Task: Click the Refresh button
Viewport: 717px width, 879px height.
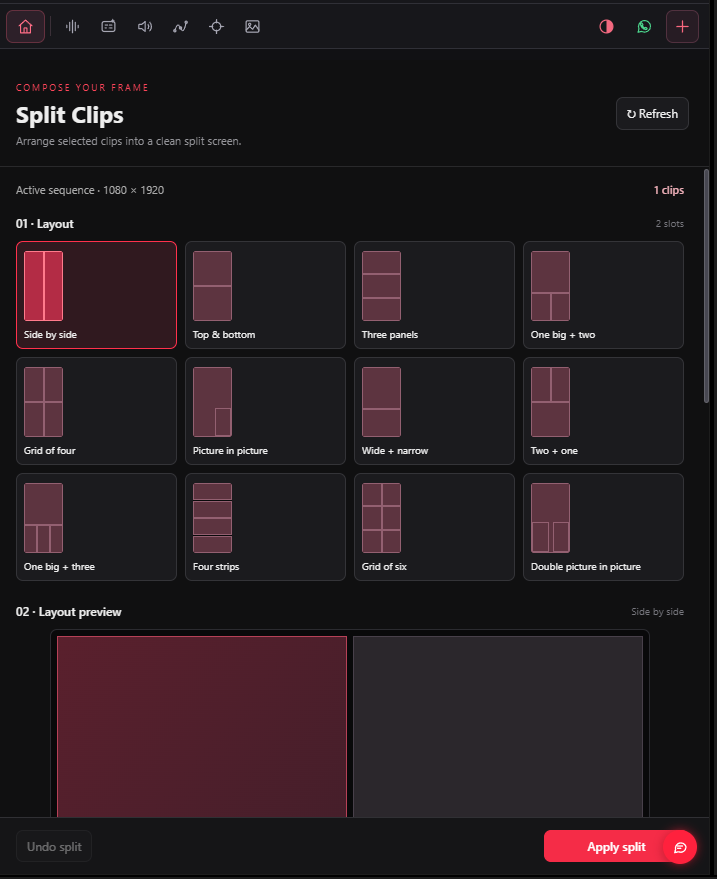Action: coord(652,114)
